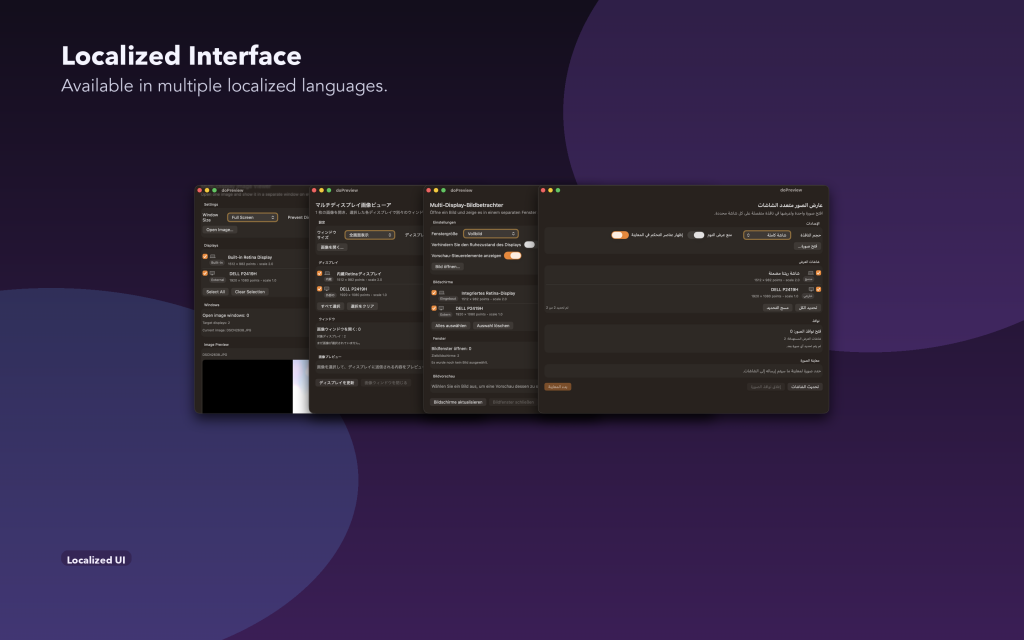Click the Clear Selection button
The height and width of the screenshot is (640, 1024).
(x=249, y=292)
